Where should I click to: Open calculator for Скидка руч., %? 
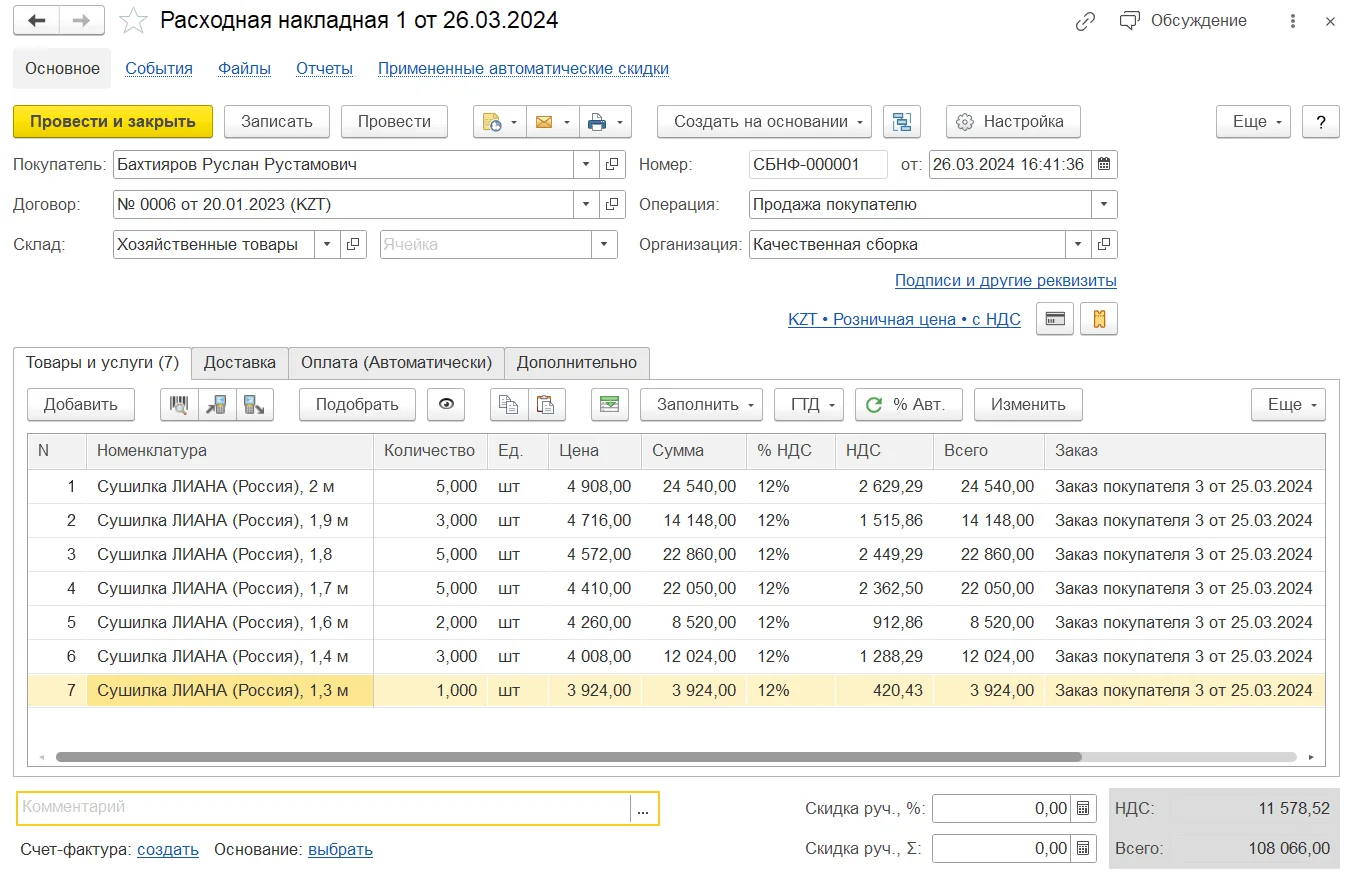coord(1083,809)
